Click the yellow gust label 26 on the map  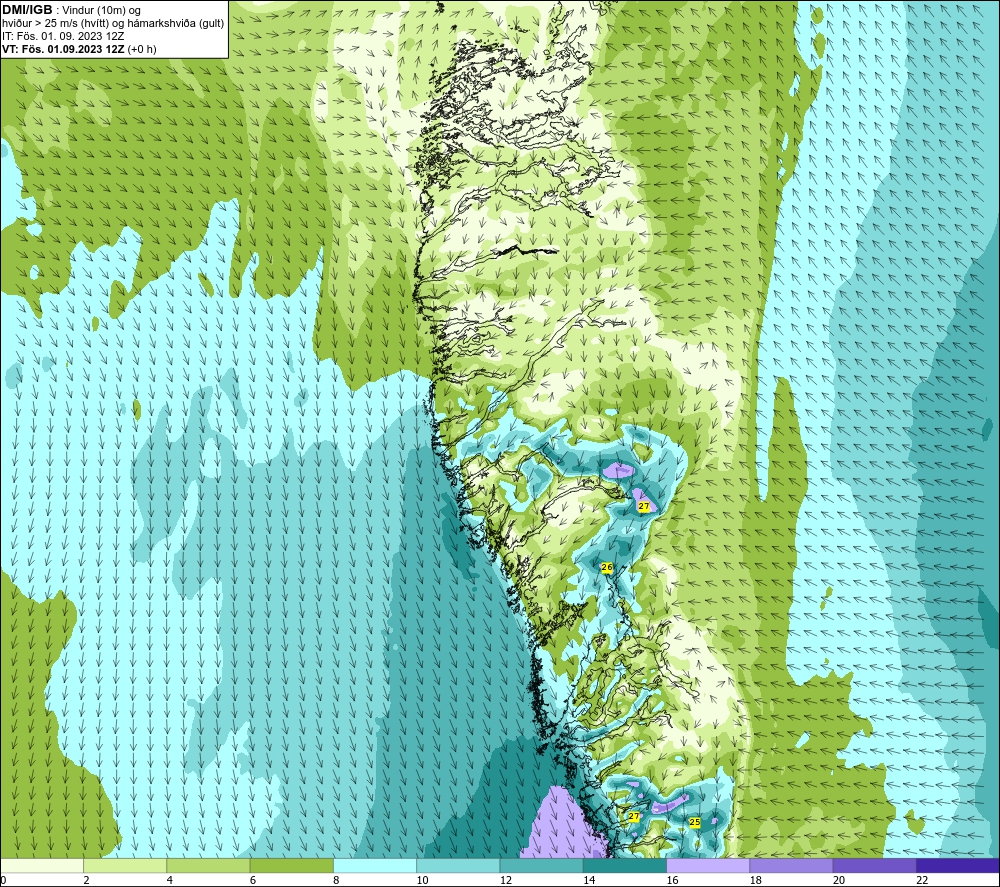click(607, 567)
